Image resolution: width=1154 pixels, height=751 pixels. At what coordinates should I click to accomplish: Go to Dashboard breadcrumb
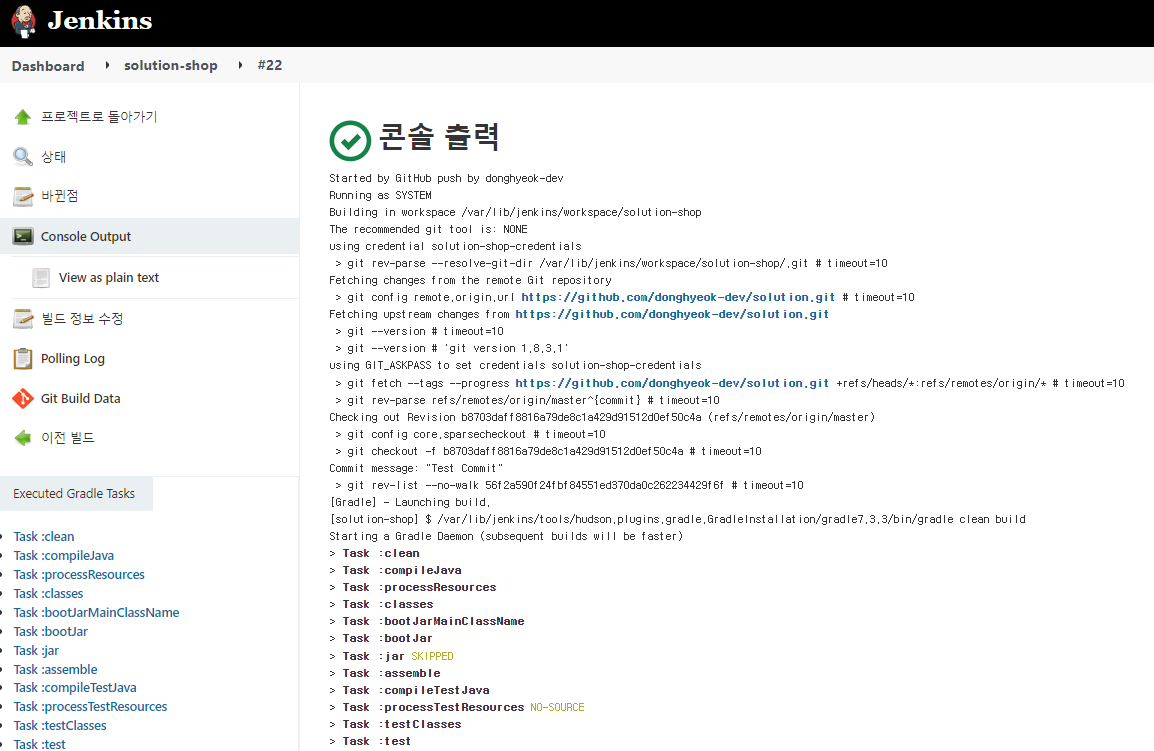(x=48, y=66)
